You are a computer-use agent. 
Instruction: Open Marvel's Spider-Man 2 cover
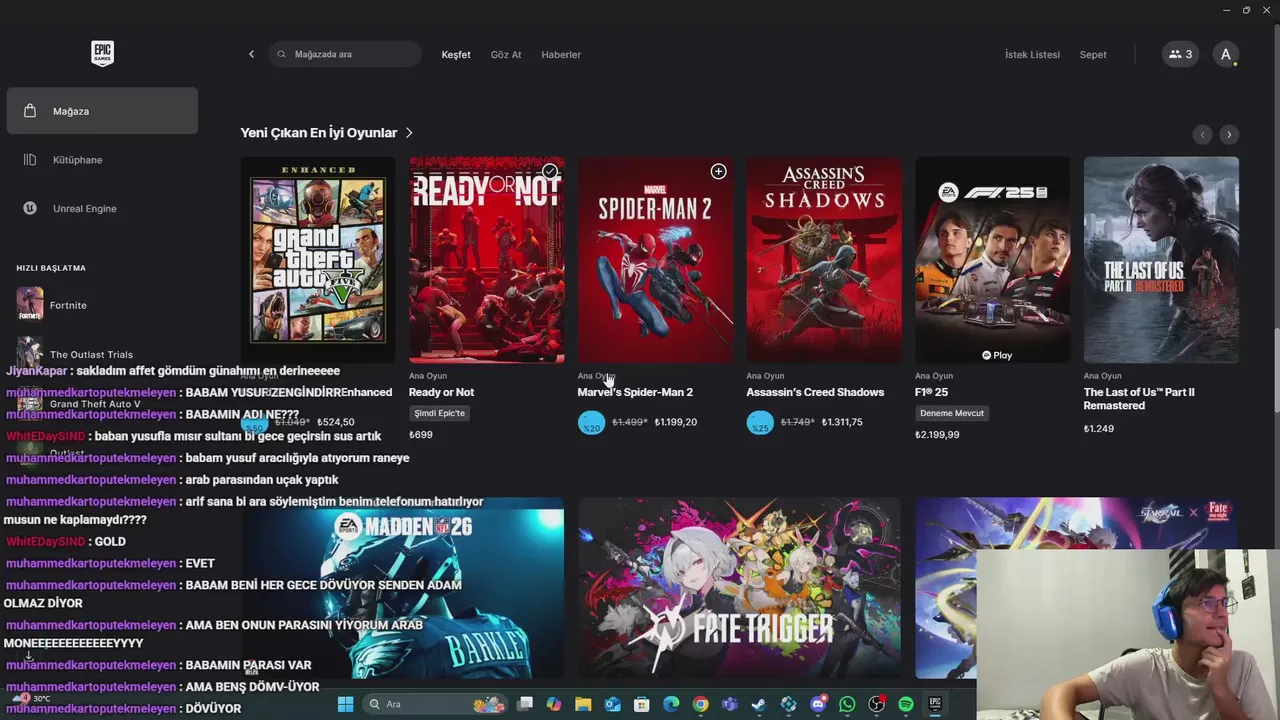655,260
